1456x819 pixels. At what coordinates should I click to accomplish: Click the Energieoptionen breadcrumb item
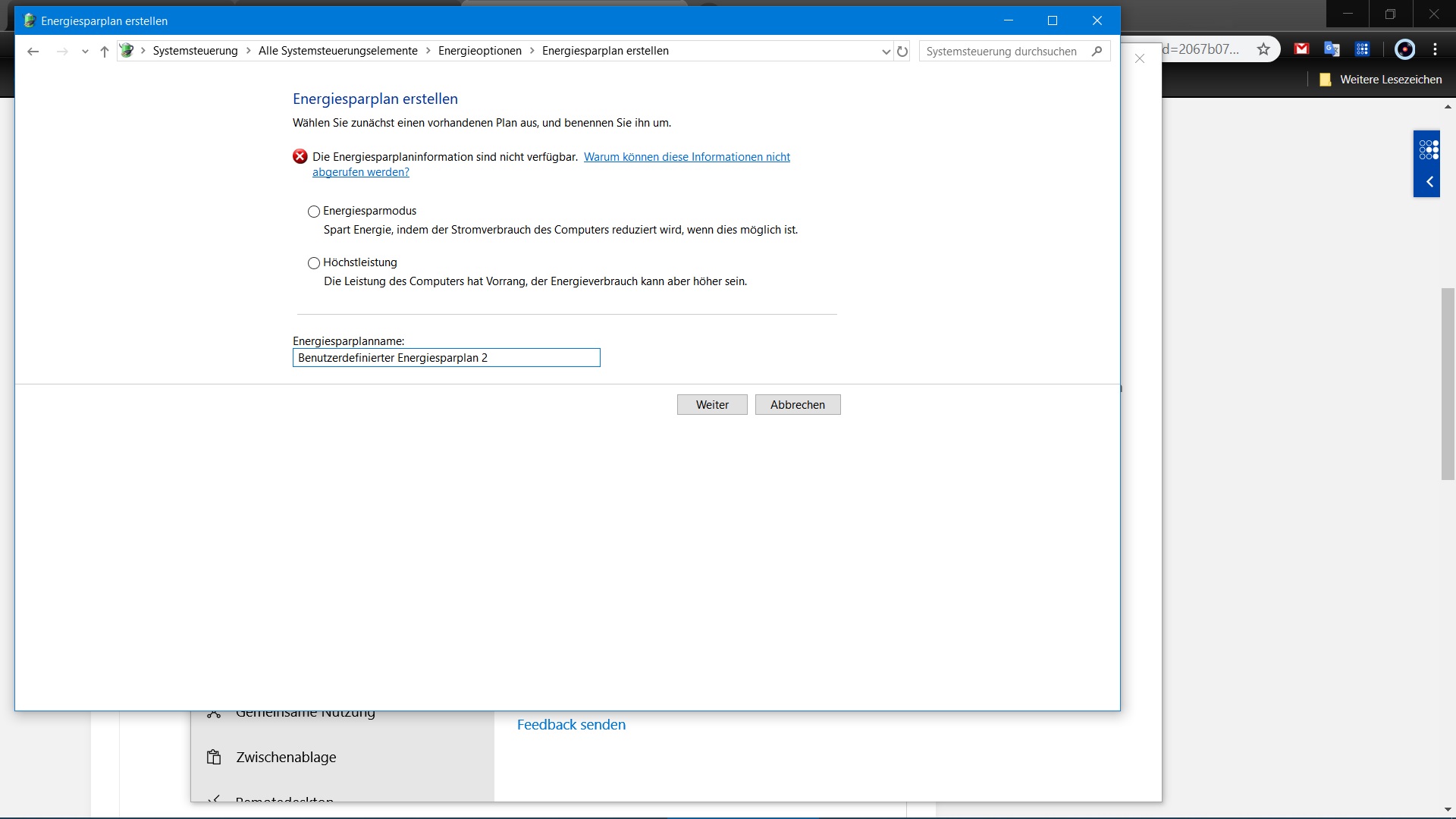pos(479,51)
